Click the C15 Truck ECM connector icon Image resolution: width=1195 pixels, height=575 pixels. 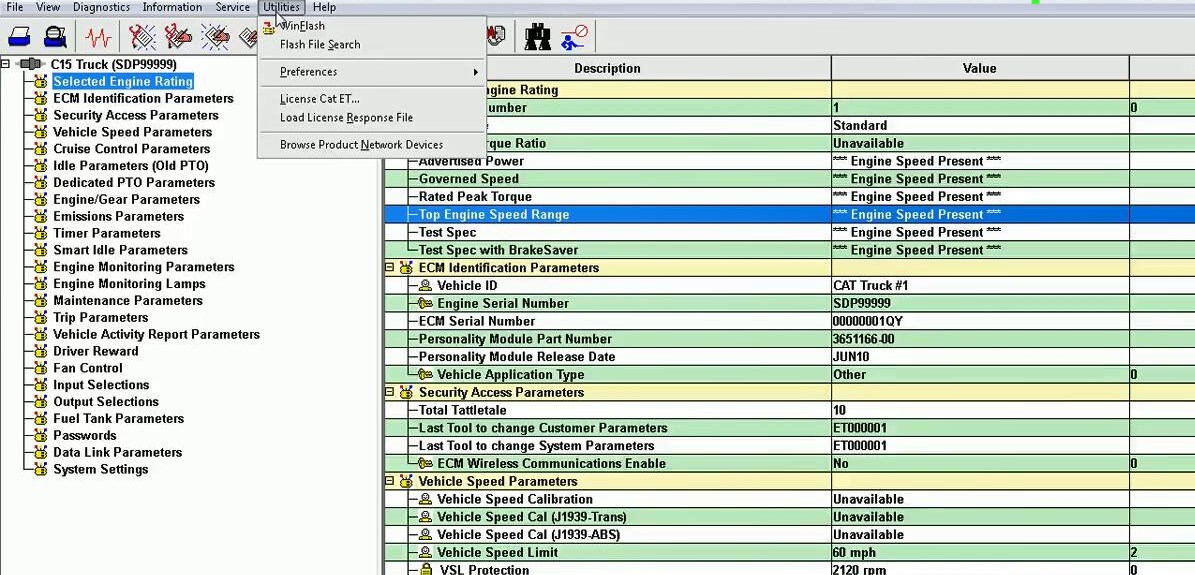pos(31,65)
